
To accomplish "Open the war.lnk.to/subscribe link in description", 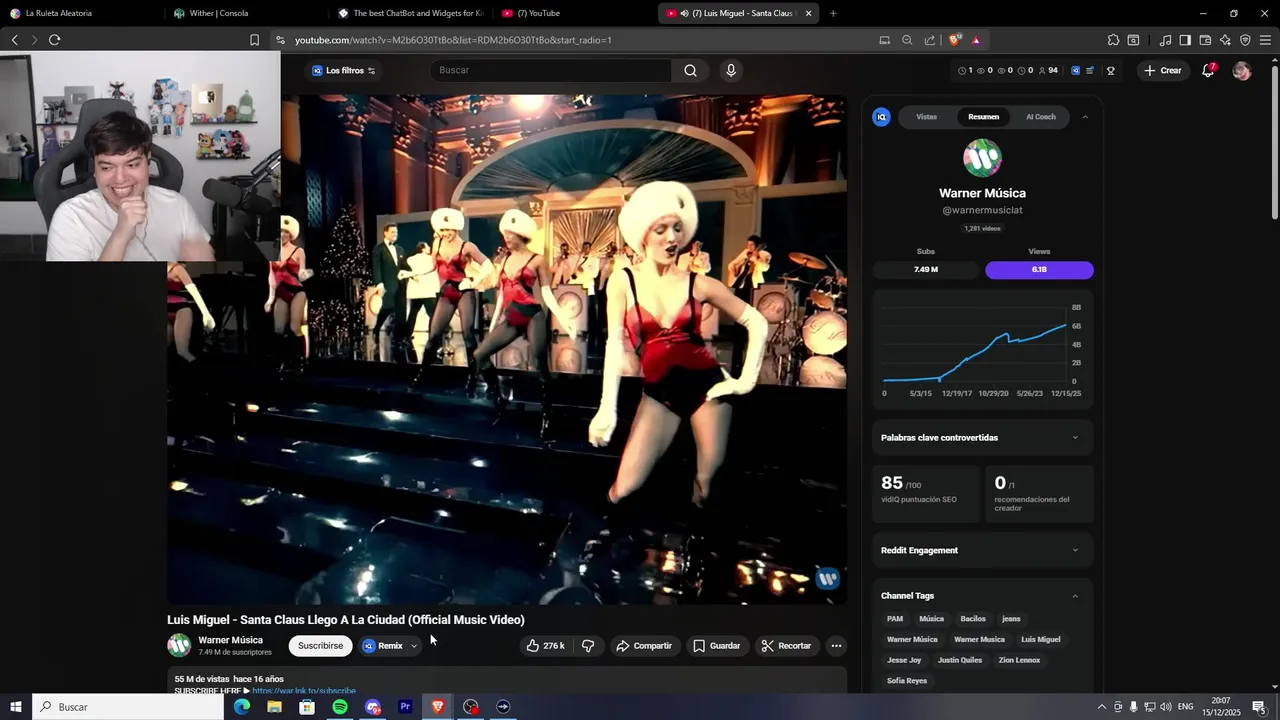I will tap(304, 691).
